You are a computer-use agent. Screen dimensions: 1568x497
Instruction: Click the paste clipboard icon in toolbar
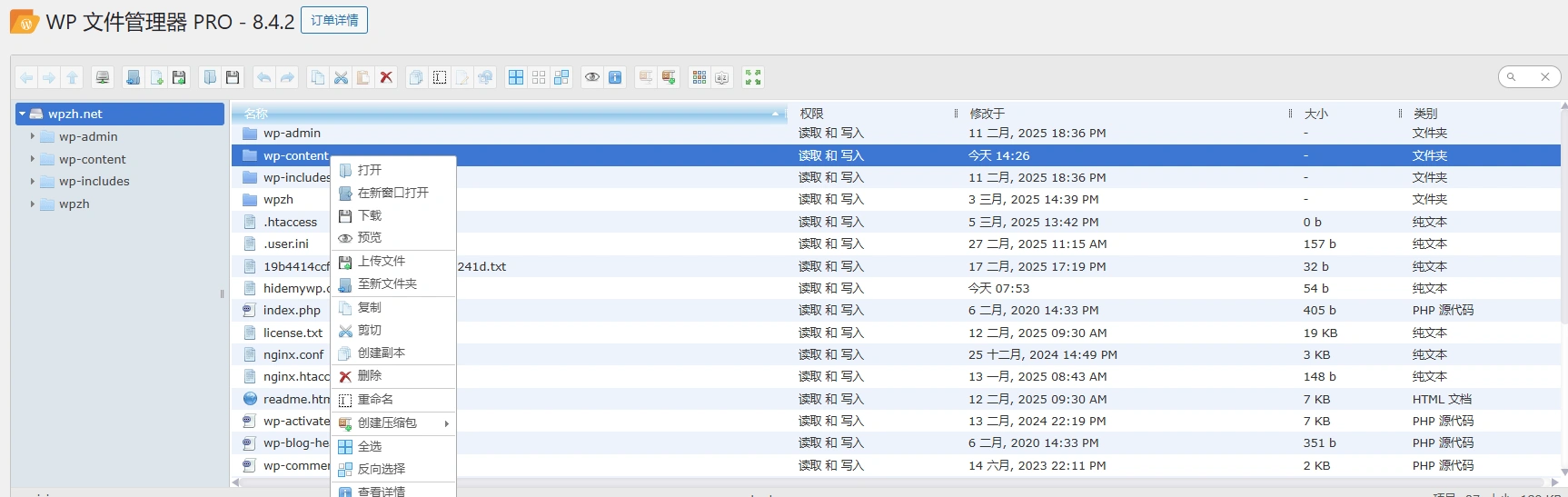coord(363,77)
